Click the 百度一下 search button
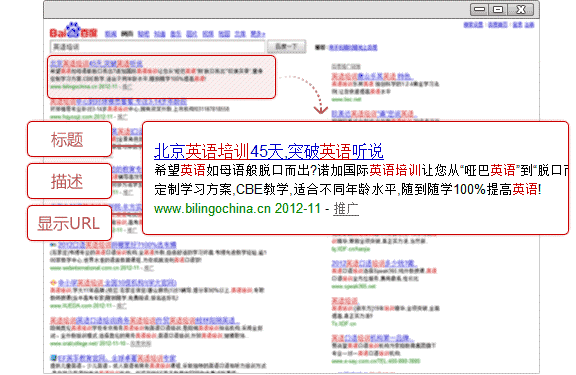This screenshot has height=375, width=576. [287, 47]
